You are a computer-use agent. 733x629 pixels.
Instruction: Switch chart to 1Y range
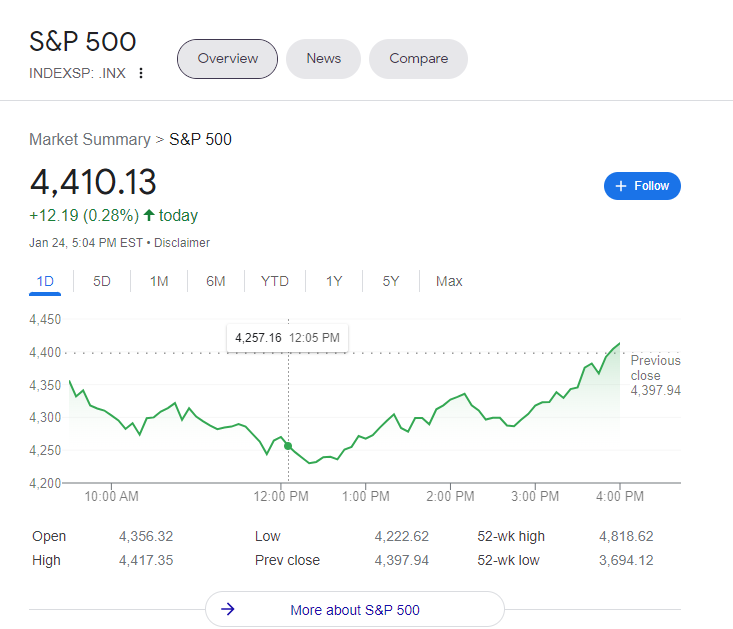coord(334,281)
